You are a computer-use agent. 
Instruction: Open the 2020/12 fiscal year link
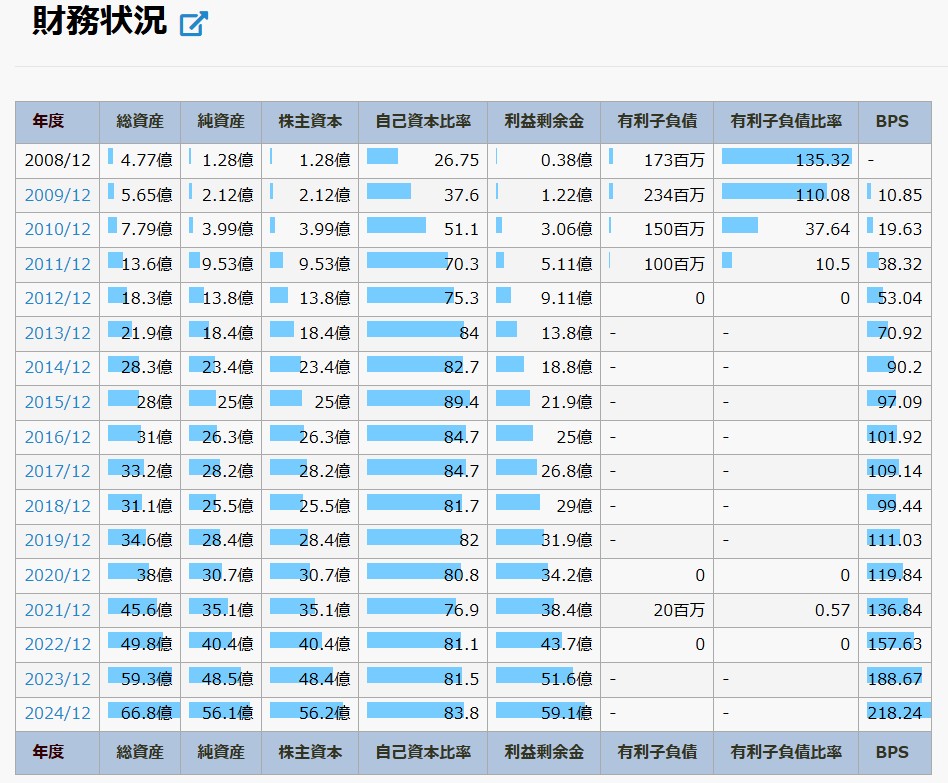pyautogui.click(x=57, y=575)
